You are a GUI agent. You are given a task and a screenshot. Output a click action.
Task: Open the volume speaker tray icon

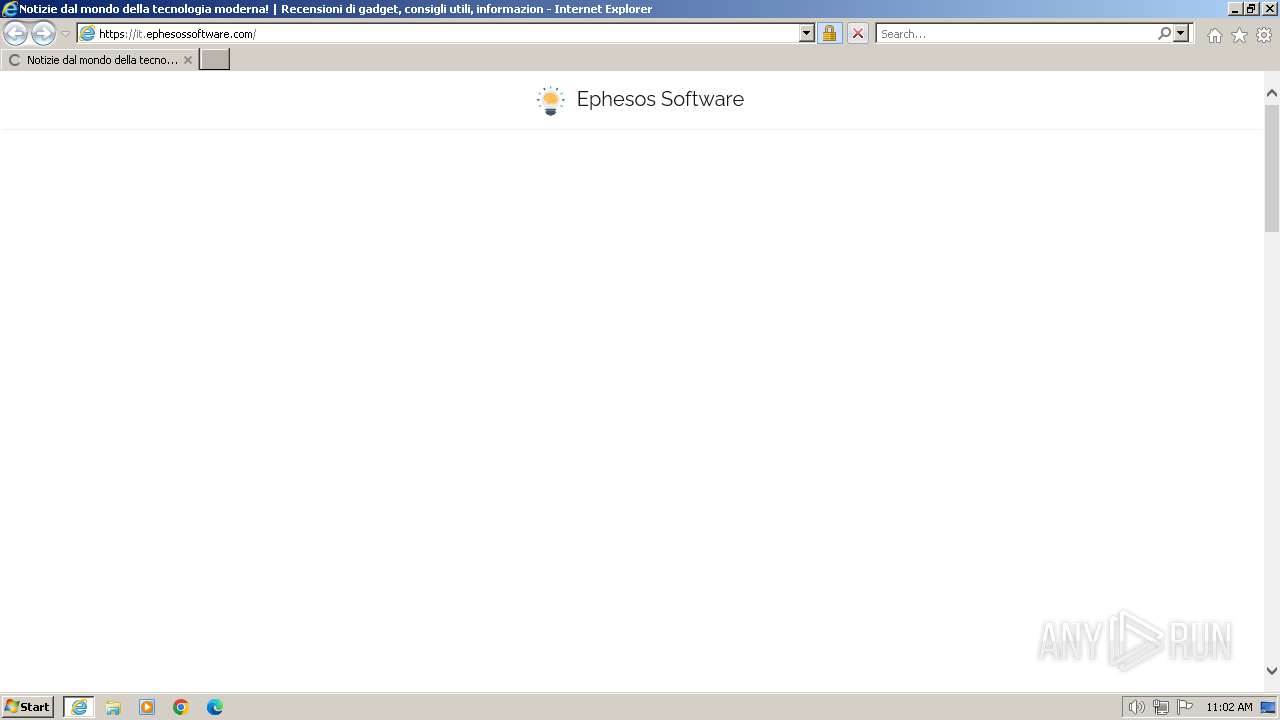point(1136,707)
